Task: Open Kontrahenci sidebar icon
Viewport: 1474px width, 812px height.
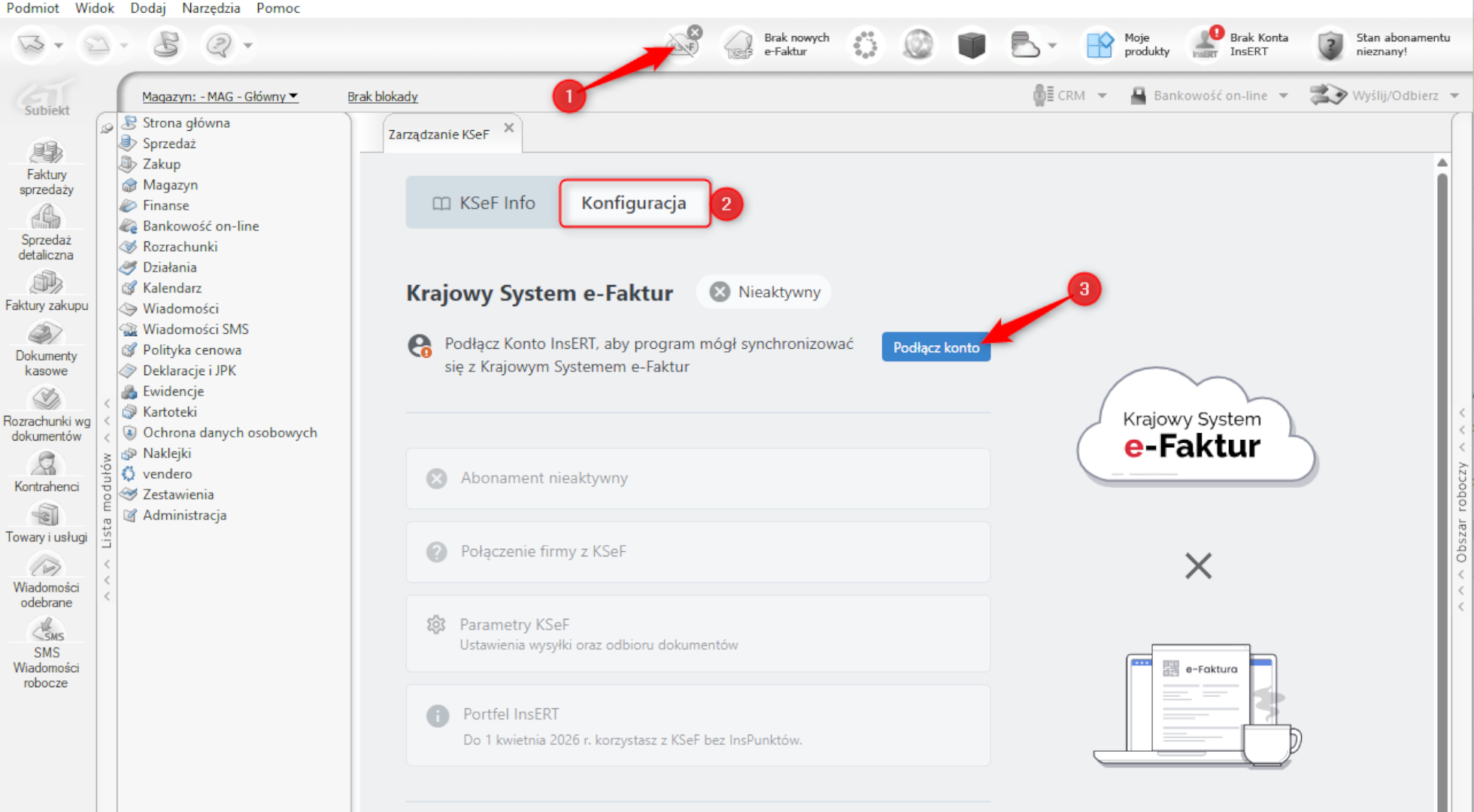Action: click(x=46, y=465)
